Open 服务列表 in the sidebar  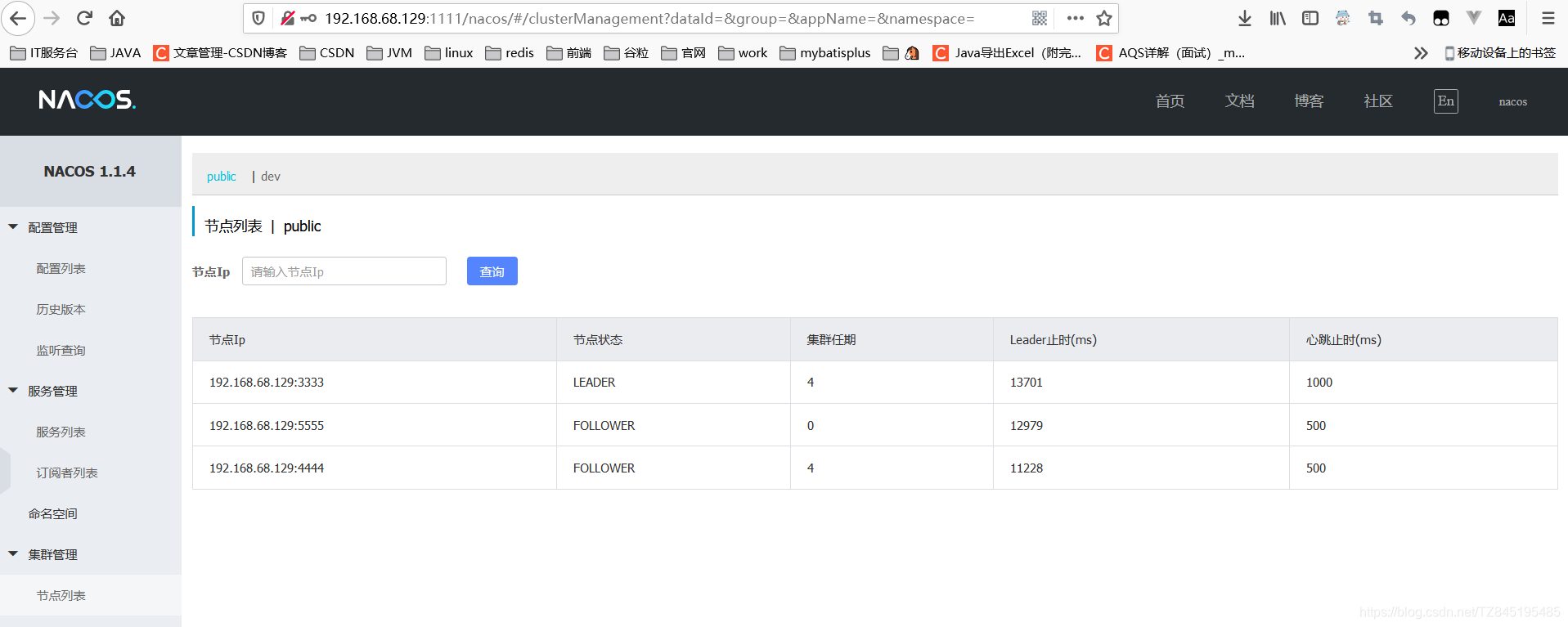[x=61, y=432]
